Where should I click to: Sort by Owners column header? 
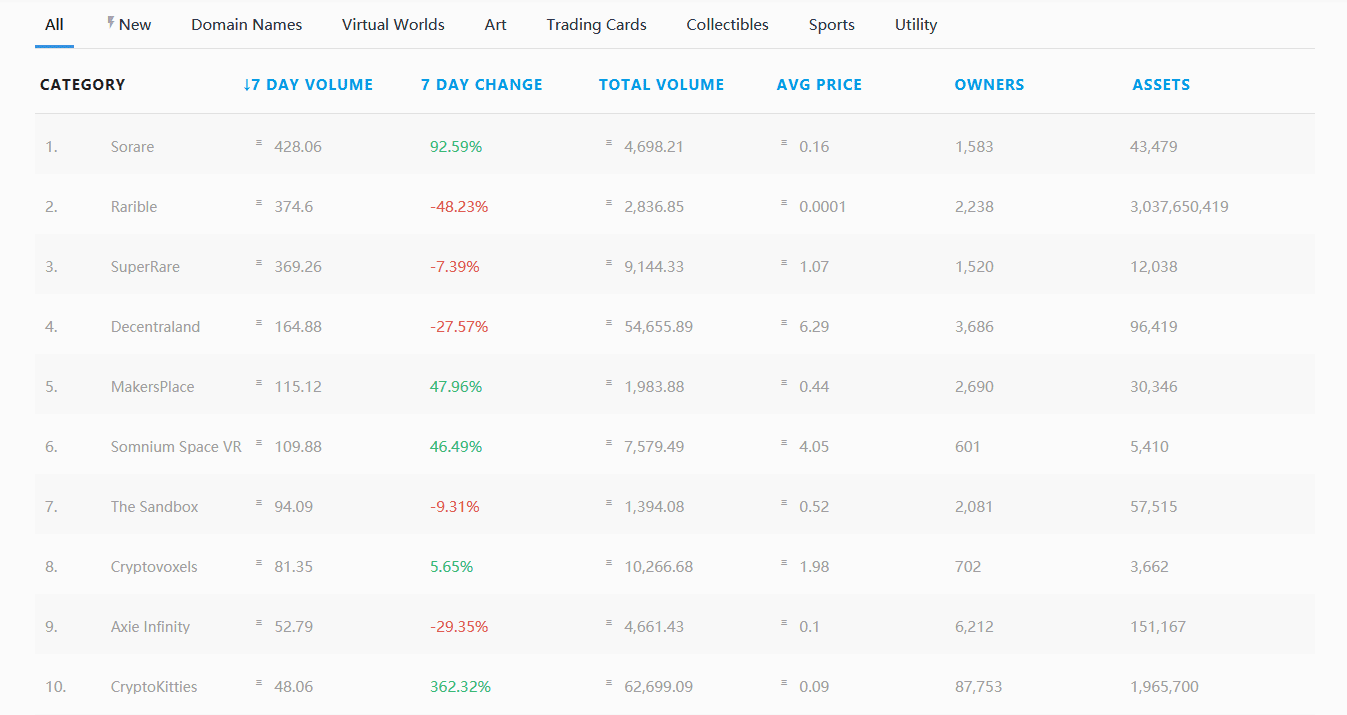[x=989, y=85]
